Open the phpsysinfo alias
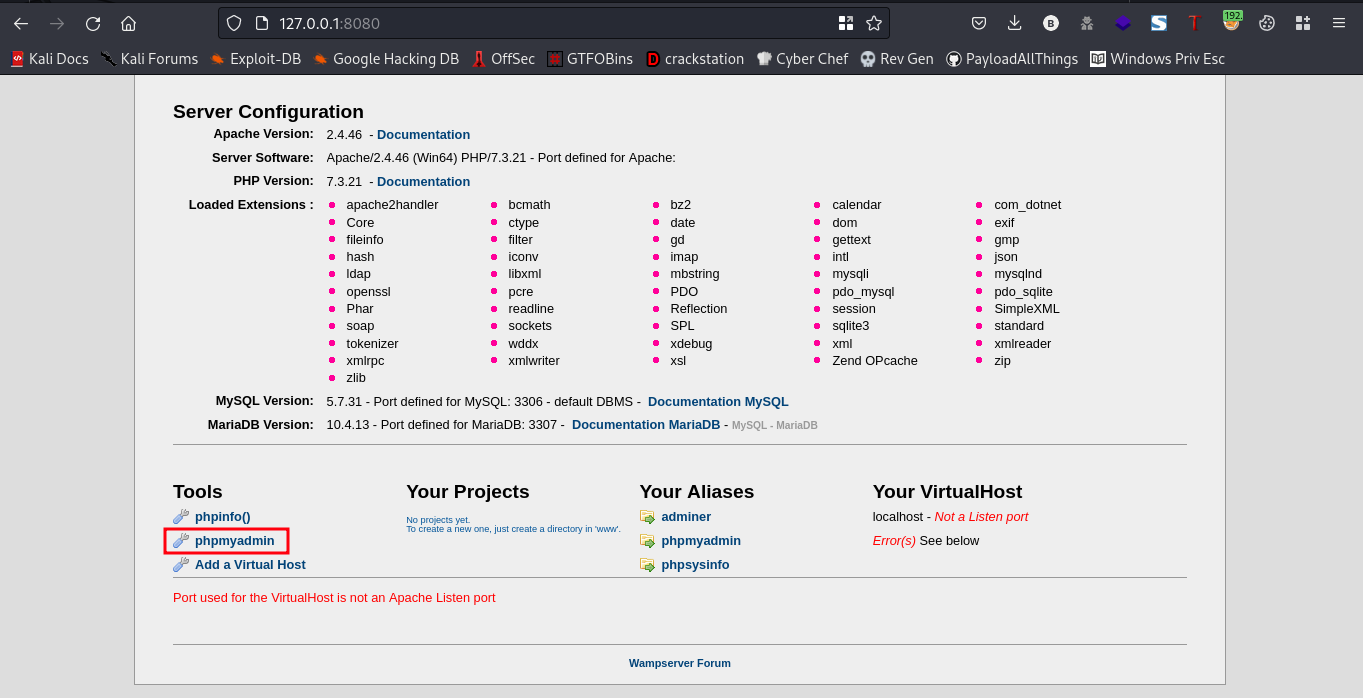 tap(695, 564)
